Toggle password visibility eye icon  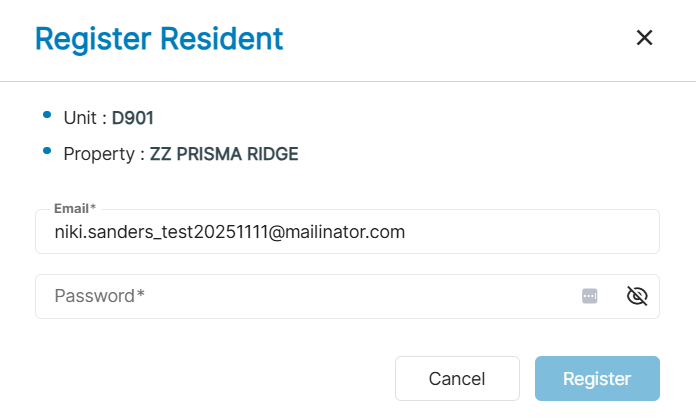637,296
